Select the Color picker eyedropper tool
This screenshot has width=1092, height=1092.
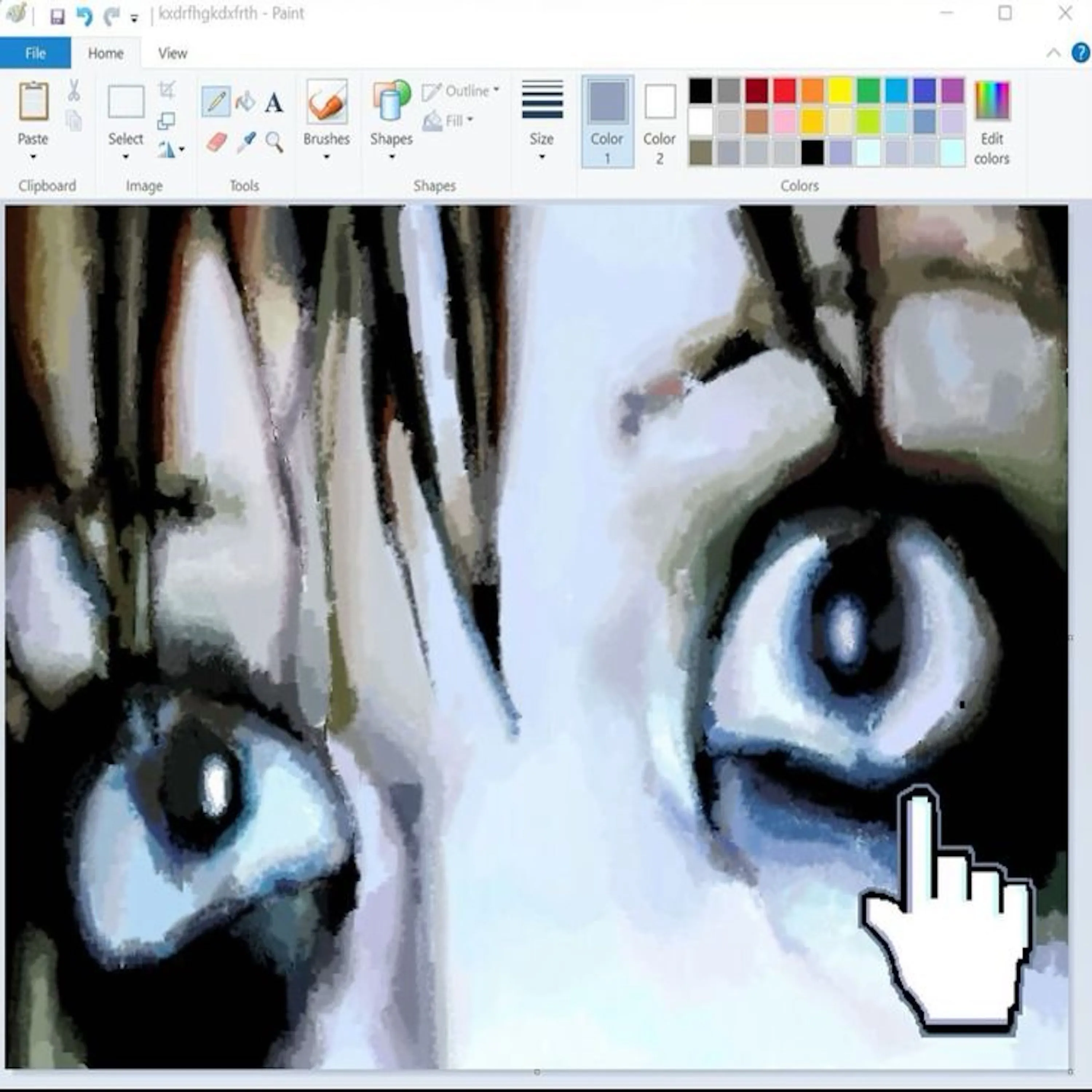coord(246,142)
